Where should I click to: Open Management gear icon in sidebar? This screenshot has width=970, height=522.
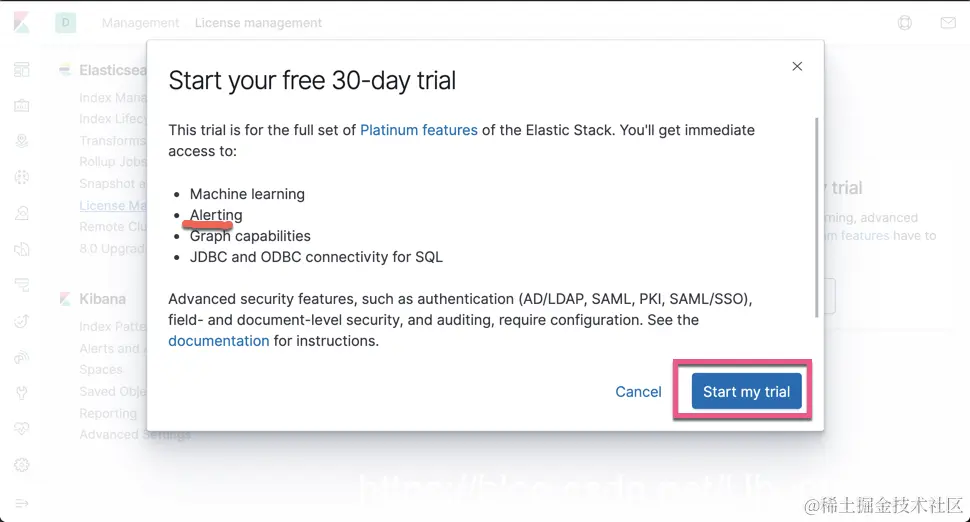[x=22, y=465]
